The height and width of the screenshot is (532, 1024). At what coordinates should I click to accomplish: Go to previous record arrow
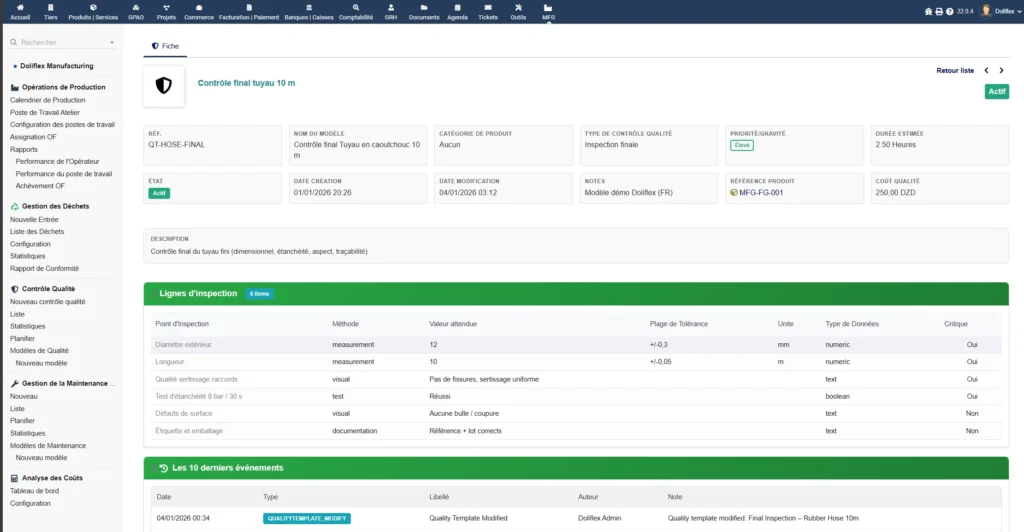coord(986,71)
